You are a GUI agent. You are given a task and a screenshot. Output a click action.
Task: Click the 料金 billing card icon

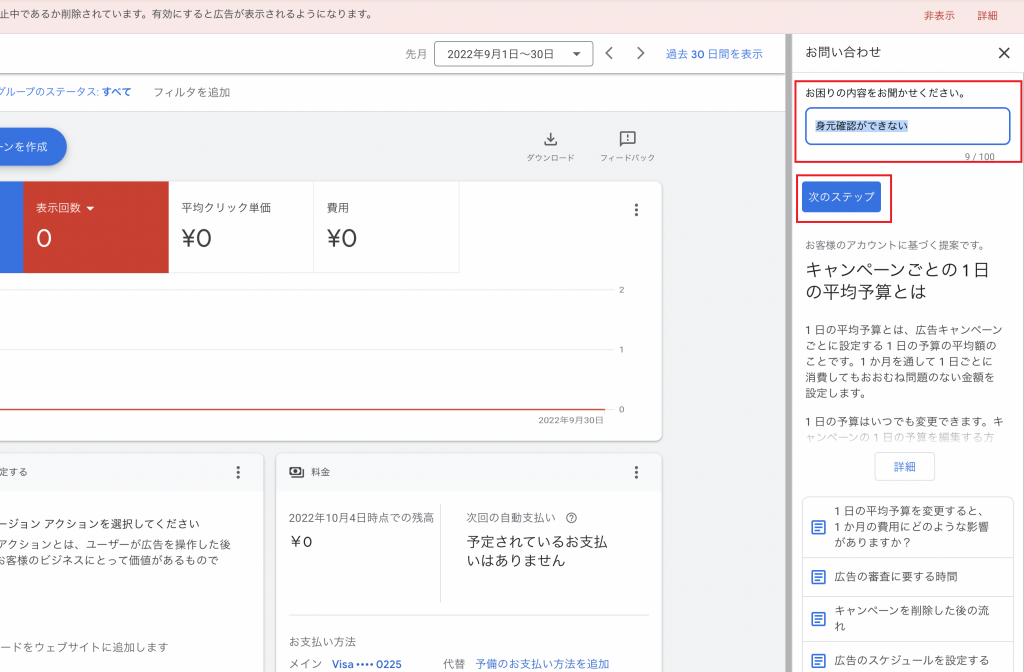(296, 472)
